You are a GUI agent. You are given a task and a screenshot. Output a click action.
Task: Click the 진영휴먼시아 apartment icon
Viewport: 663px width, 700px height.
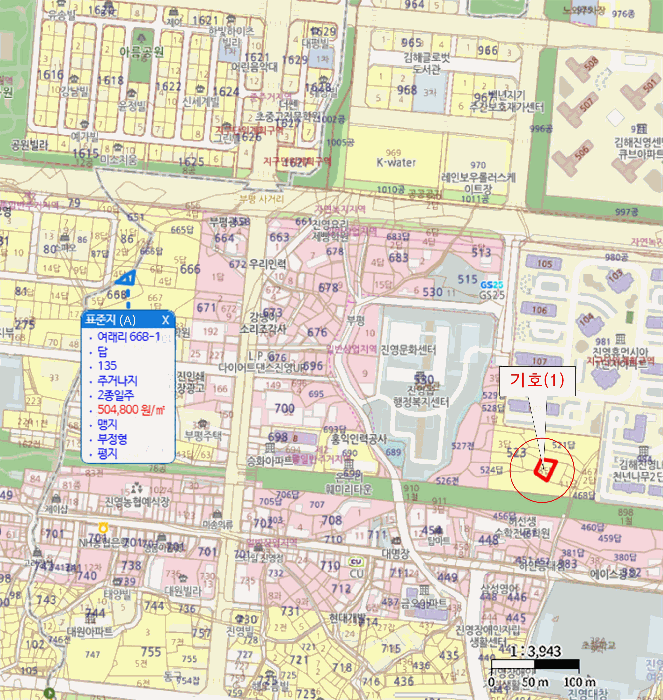[620, 339]
